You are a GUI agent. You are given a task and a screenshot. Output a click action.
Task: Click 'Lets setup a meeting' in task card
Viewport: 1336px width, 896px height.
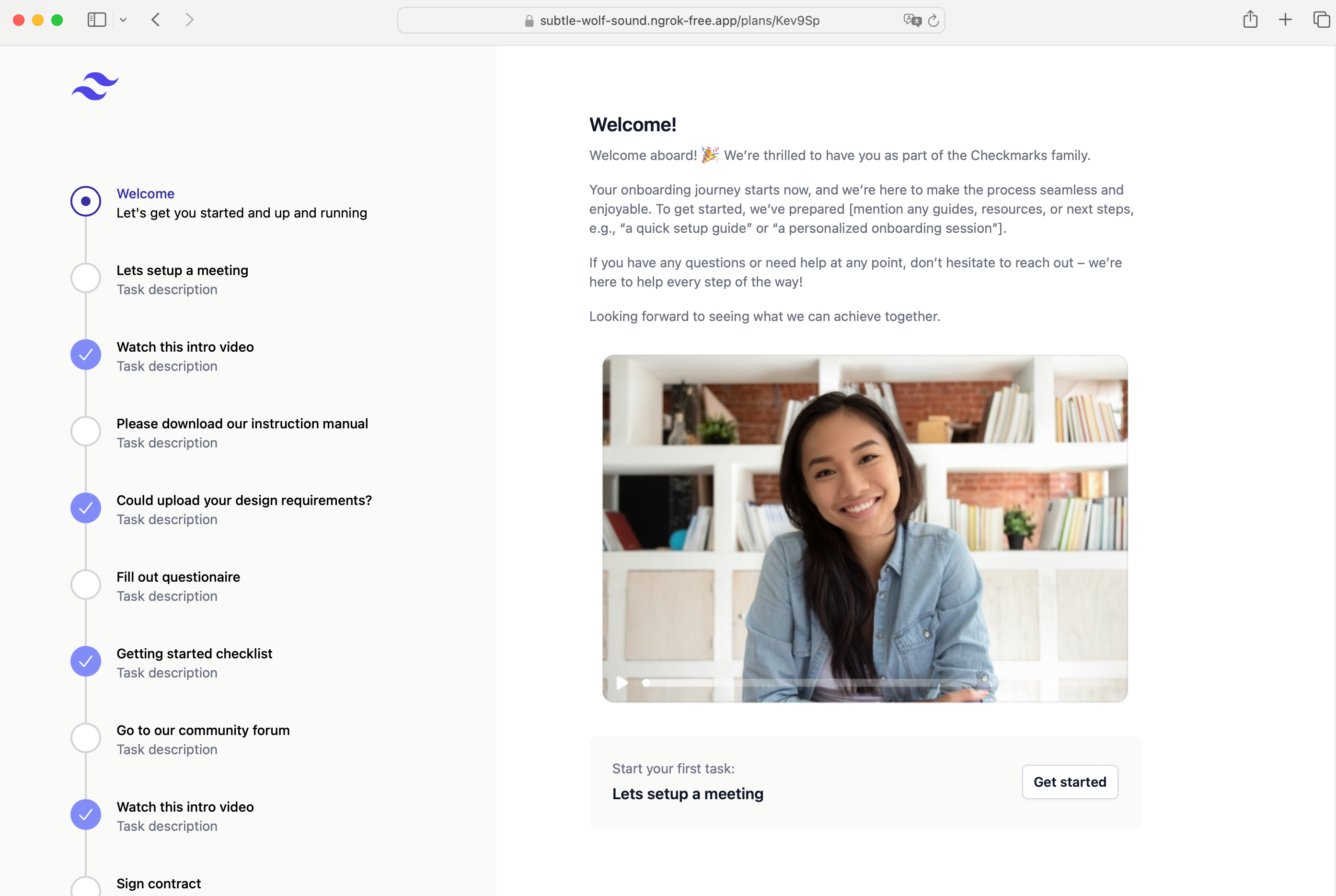[x=688, y=794]
